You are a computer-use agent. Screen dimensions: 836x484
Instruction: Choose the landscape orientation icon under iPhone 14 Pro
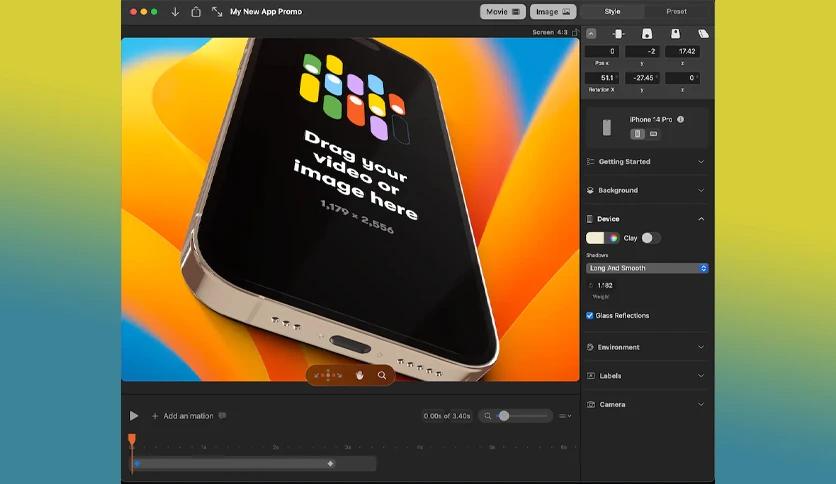coord(653,134)
